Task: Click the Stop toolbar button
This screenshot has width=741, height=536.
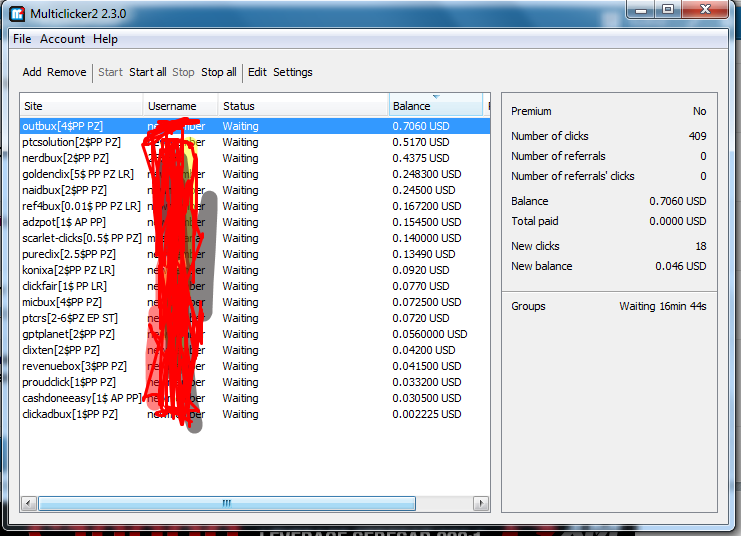Action: 183,72
